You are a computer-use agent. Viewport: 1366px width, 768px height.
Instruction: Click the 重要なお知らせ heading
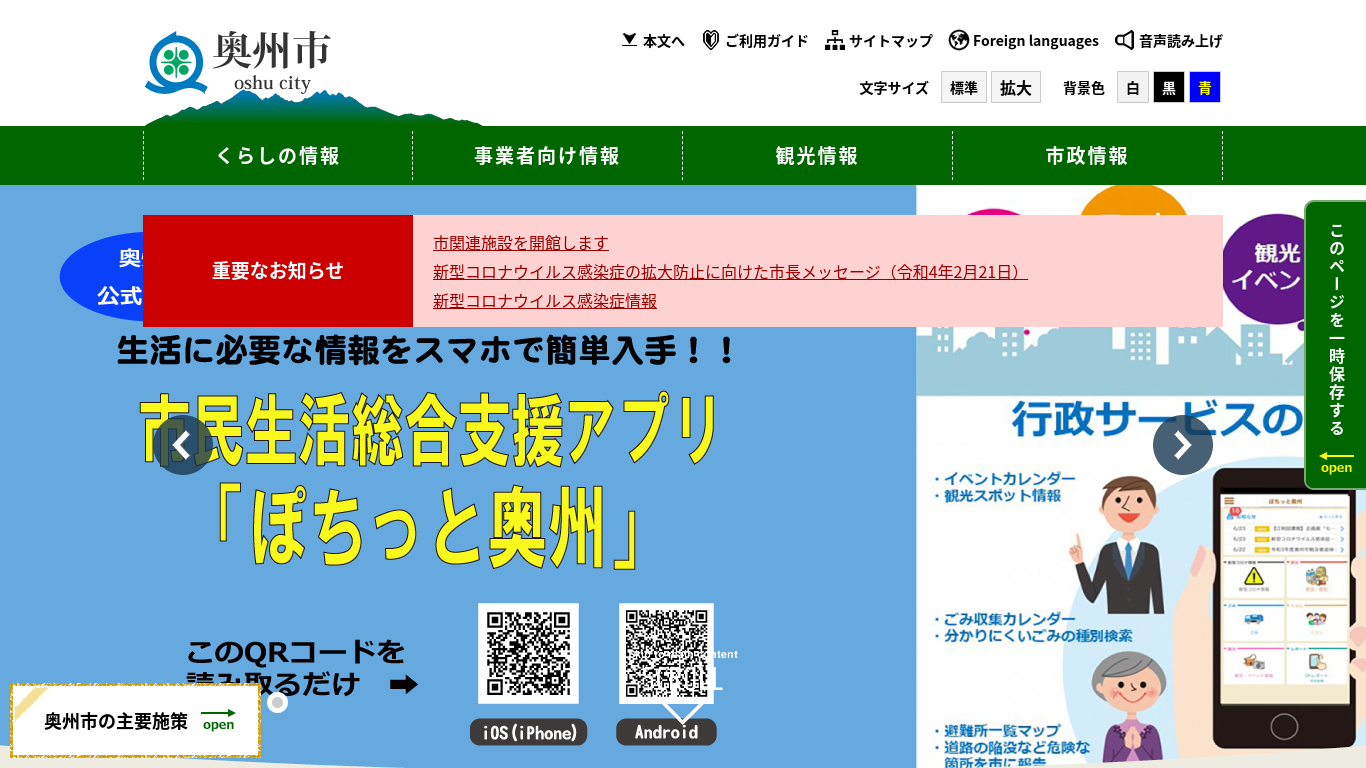(x=278, y=271)
